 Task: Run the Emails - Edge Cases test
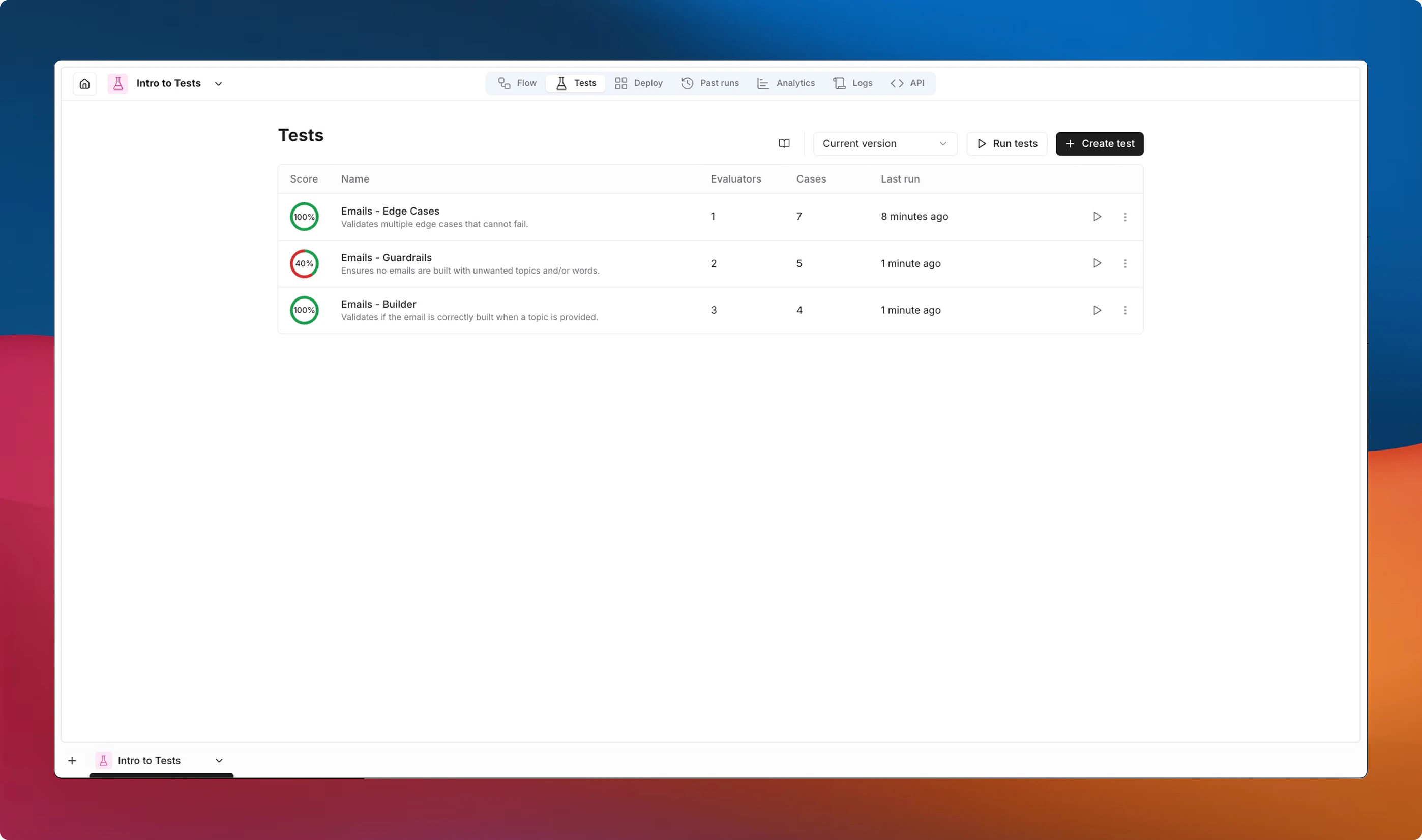pos(1097,216)
